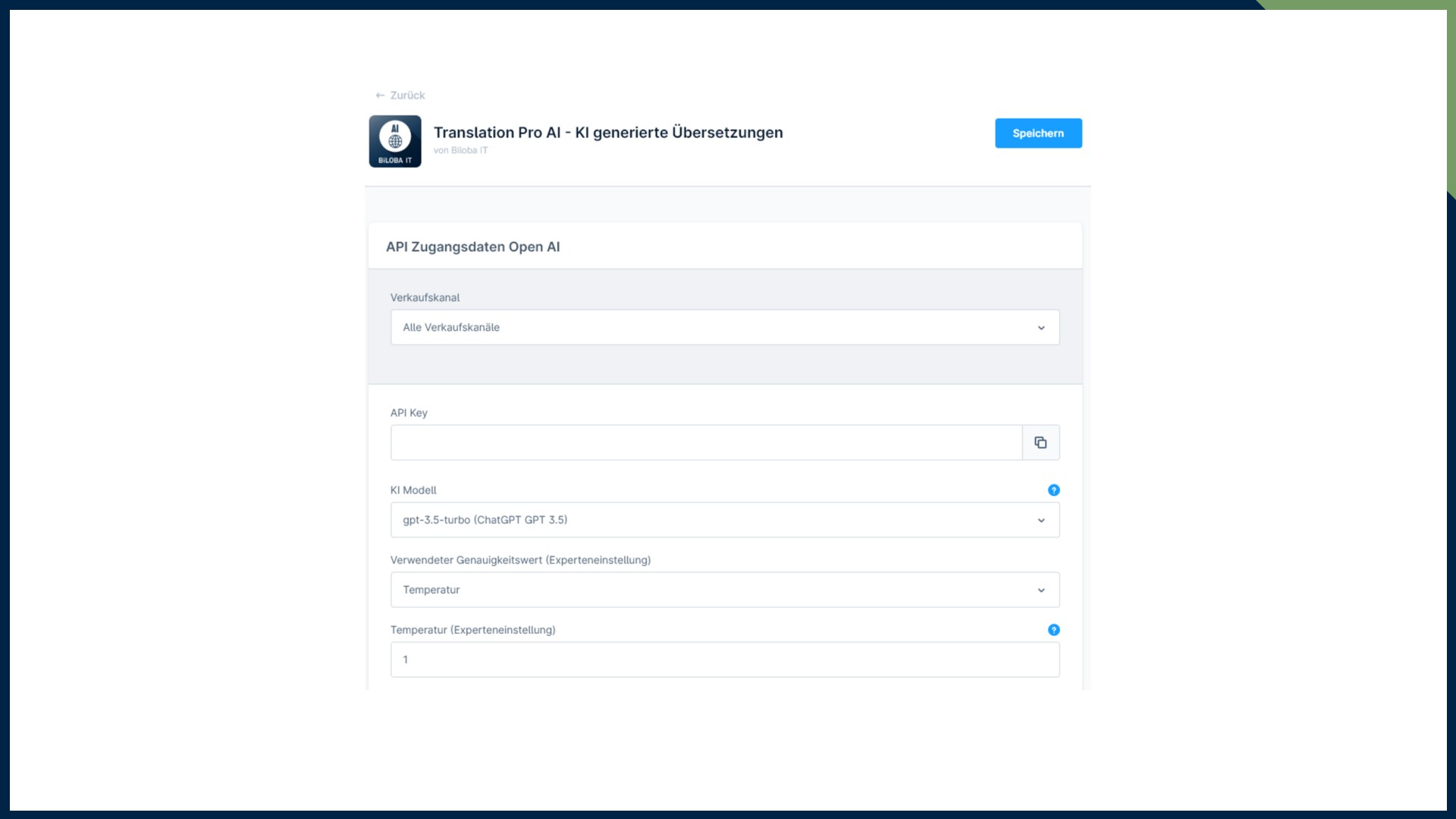Click the back arrow icon next to Zurück
The image size is (1456, 819).
click(379, 95)
